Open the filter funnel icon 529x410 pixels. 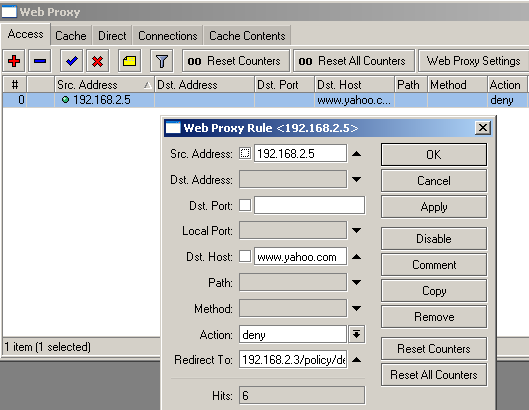(162, 61)
